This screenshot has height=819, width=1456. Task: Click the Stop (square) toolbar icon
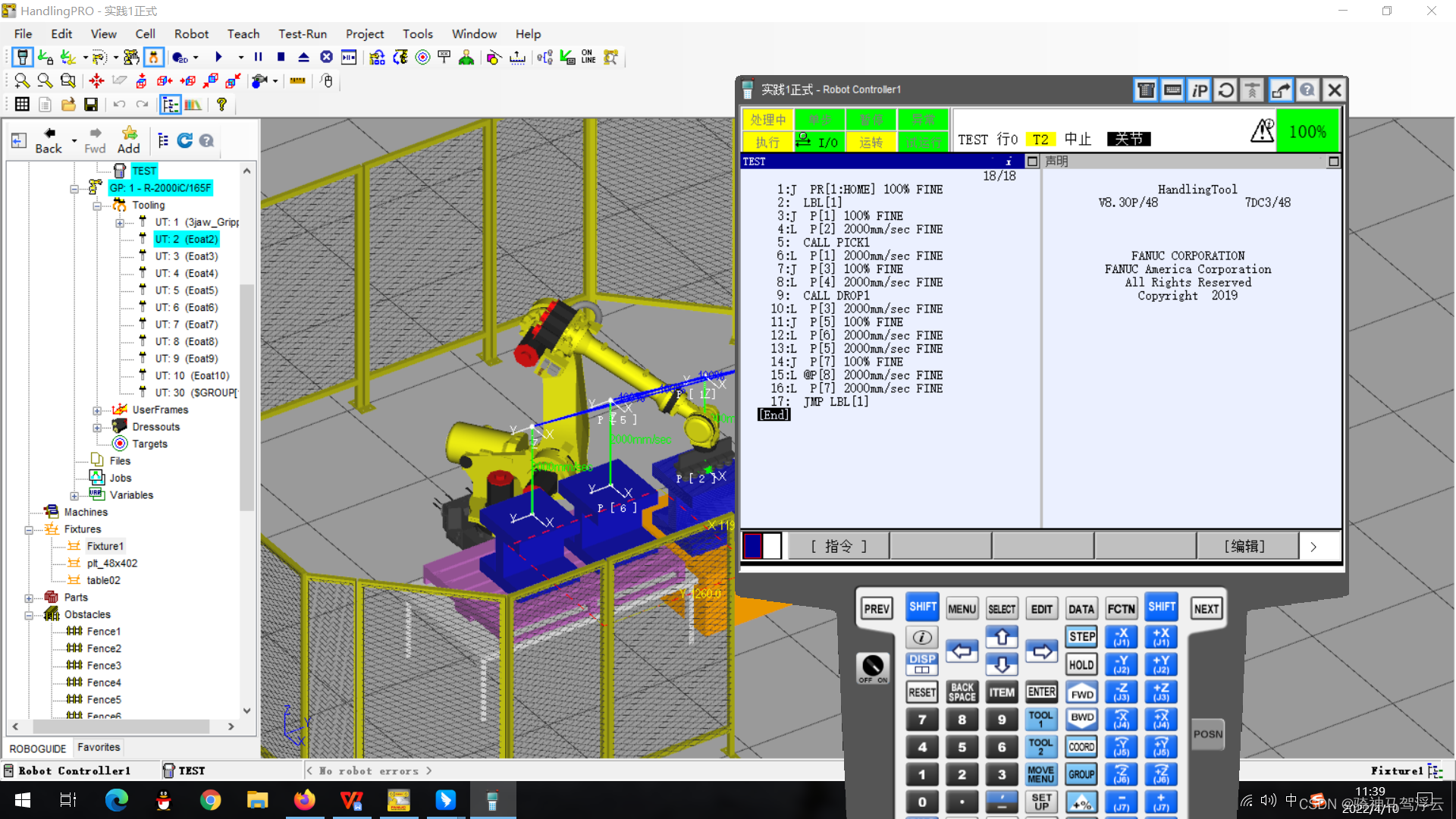pos(281,57)
